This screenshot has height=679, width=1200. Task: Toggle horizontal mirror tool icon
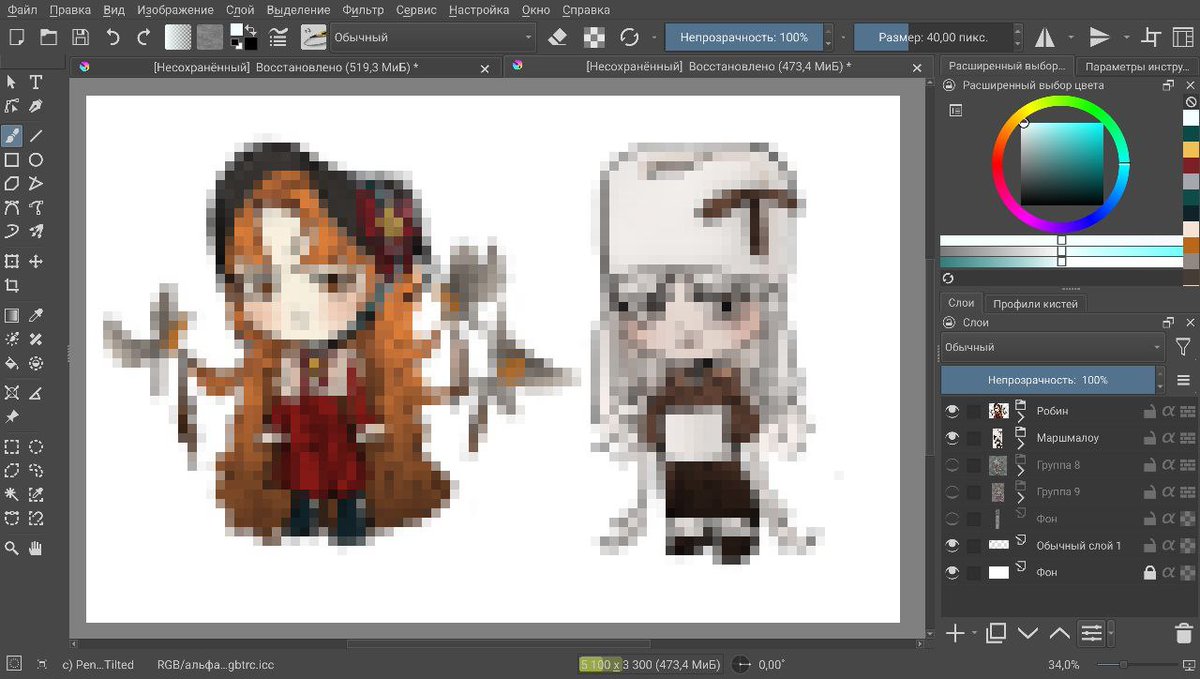1045,37
